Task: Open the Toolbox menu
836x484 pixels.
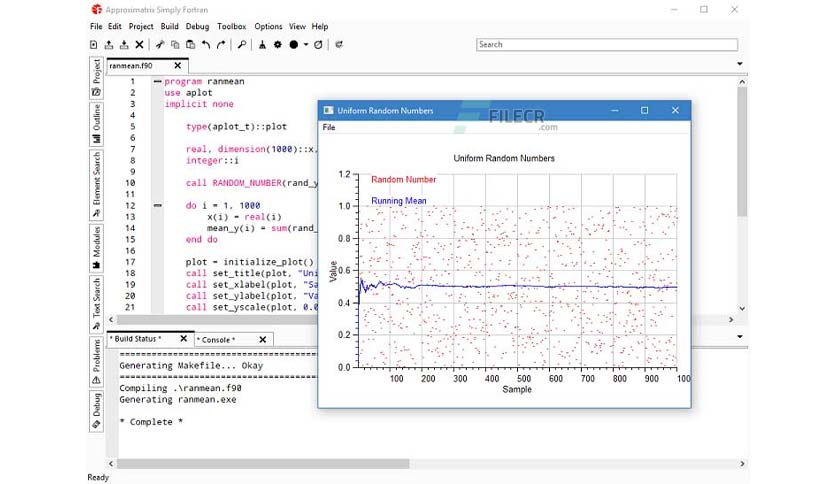Action: [231, 26]
